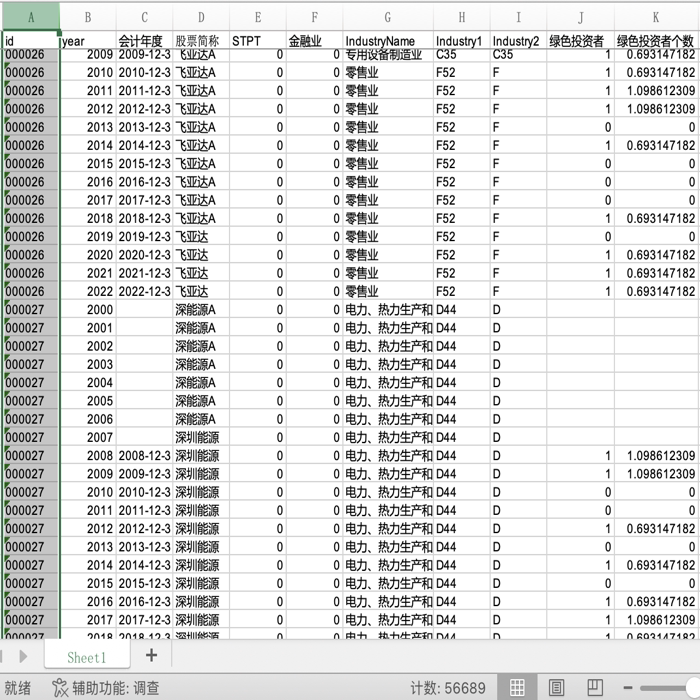Open accessibility check in status bar
The image size is (700, 700).
coord(105,688)
